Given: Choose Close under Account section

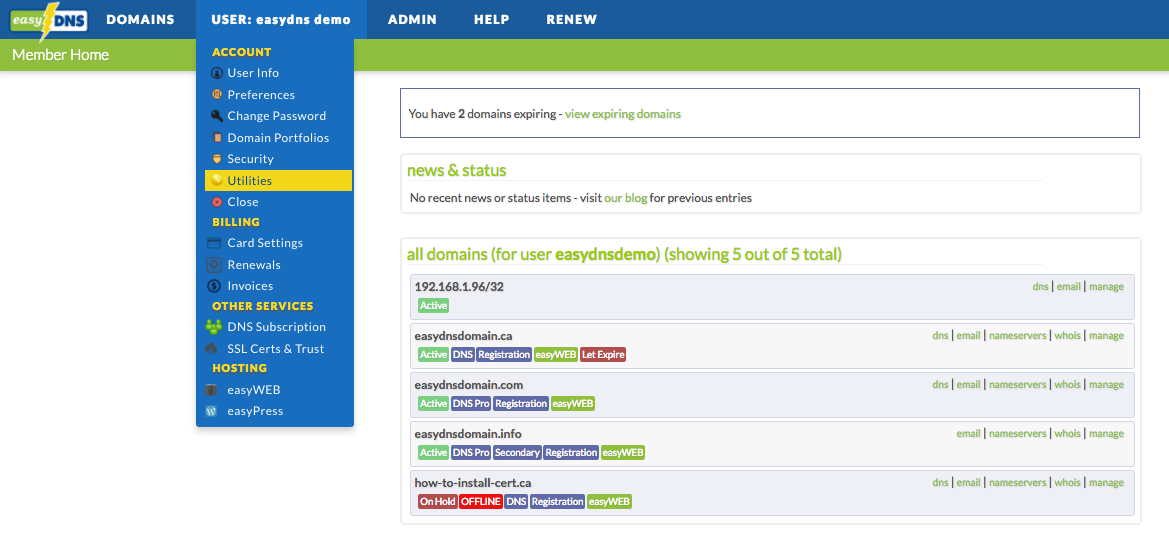Looking at the screenshot, I should coord(243,202).
